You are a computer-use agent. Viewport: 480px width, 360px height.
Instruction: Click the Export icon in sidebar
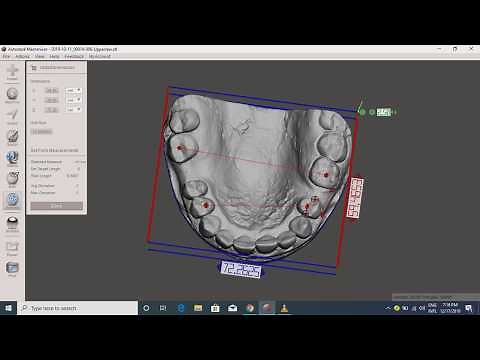tap(12, 248)
